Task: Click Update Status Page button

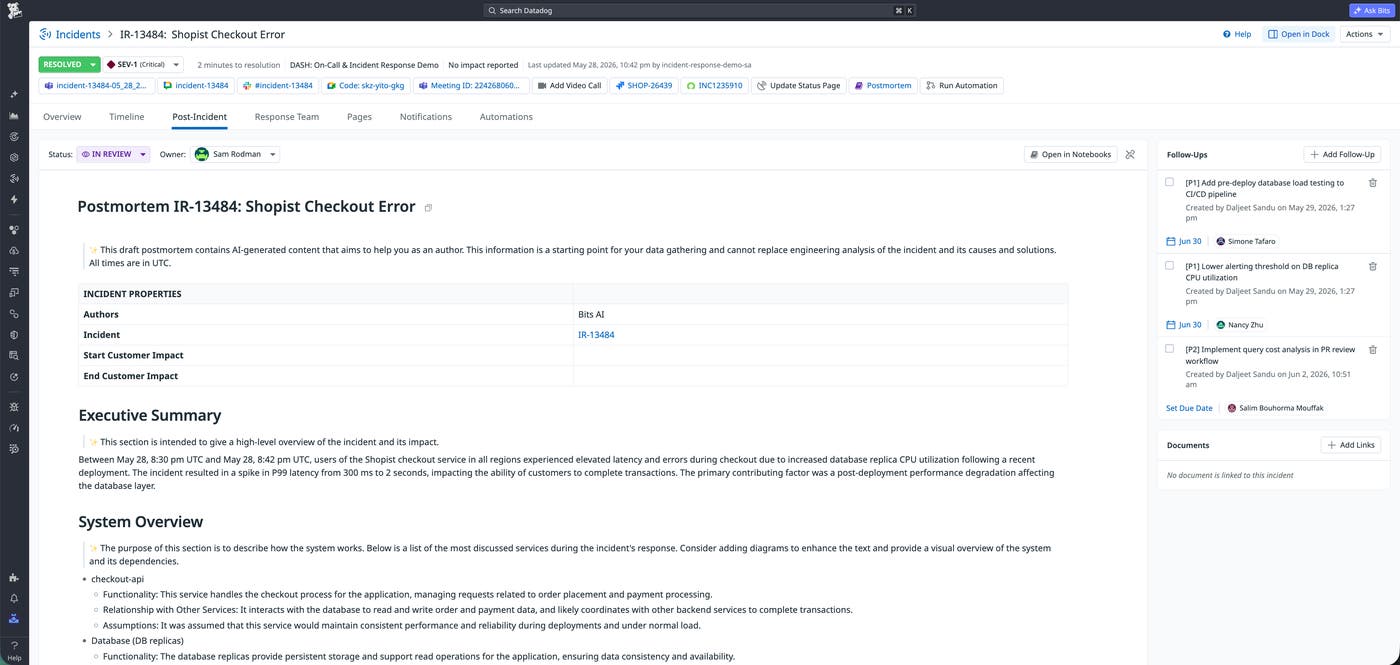Action: pos(799,86)
